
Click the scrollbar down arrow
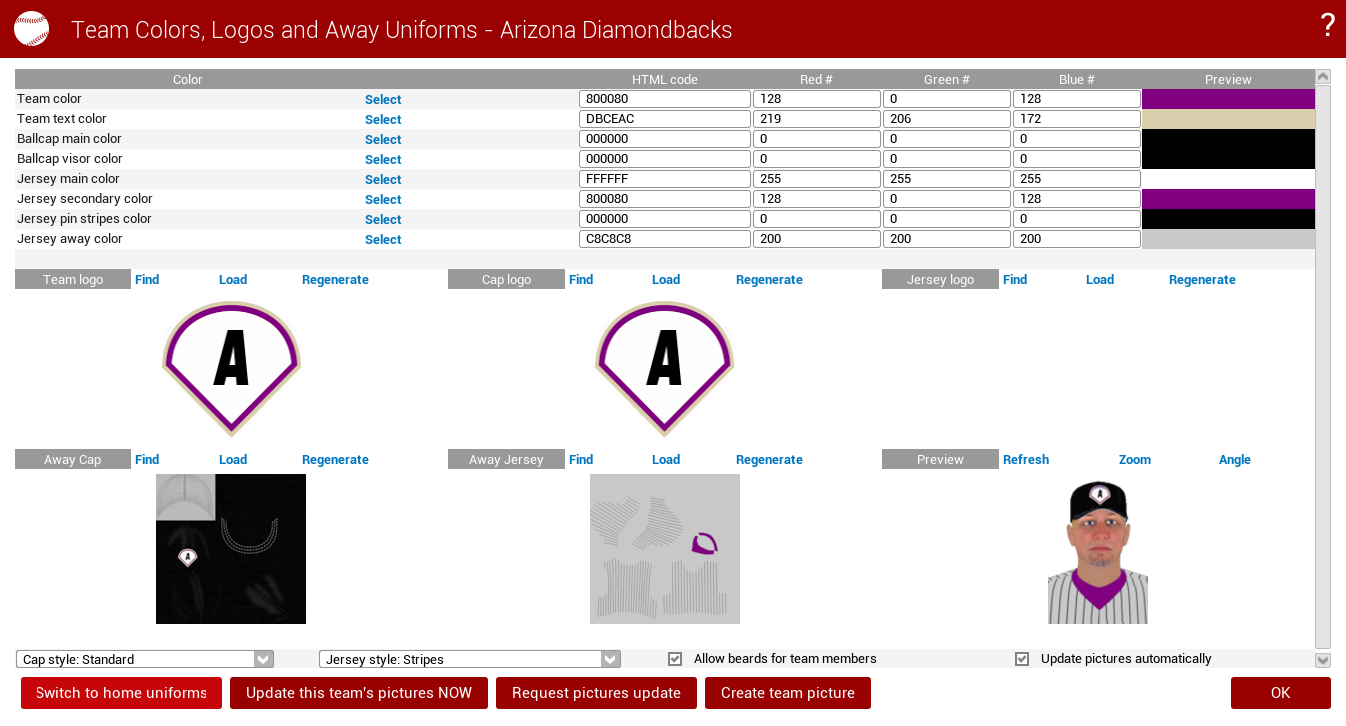pos(1323,660)
